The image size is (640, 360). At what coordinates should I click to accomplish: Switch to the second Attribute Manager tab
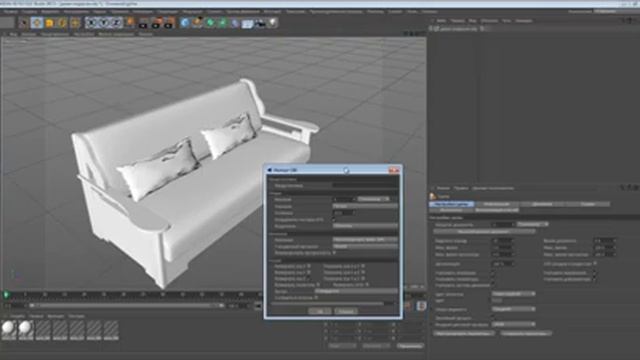coord(497,204)
